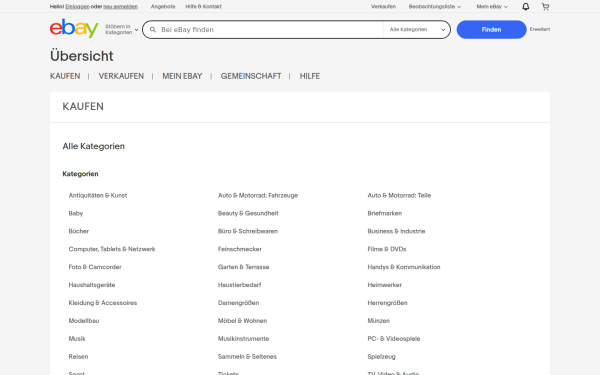The image size is (600, 375).
Task: Open the Musik category
Action: 77,339
